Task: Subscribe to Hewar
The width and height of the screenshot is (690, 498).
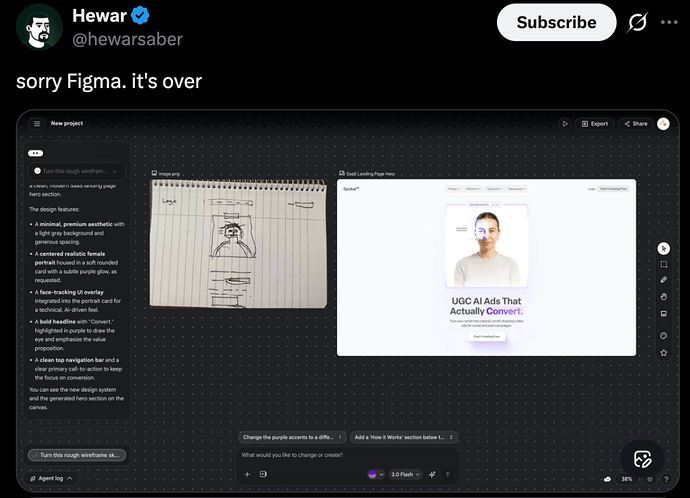Action: tap(556, 22)
